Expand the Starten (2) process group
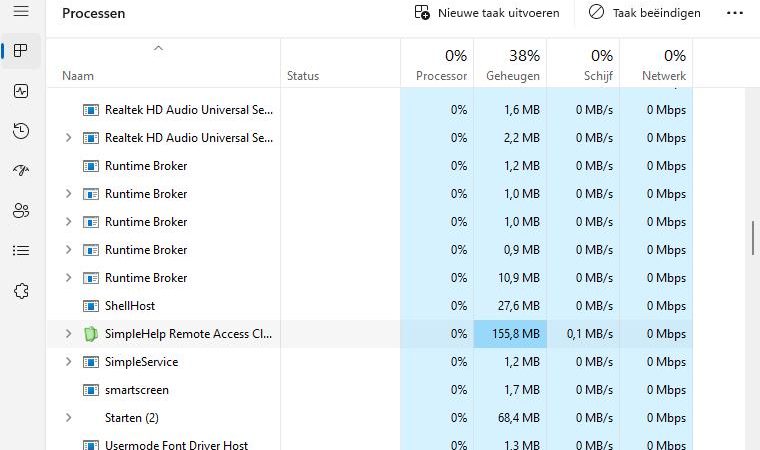 [68, 418]
